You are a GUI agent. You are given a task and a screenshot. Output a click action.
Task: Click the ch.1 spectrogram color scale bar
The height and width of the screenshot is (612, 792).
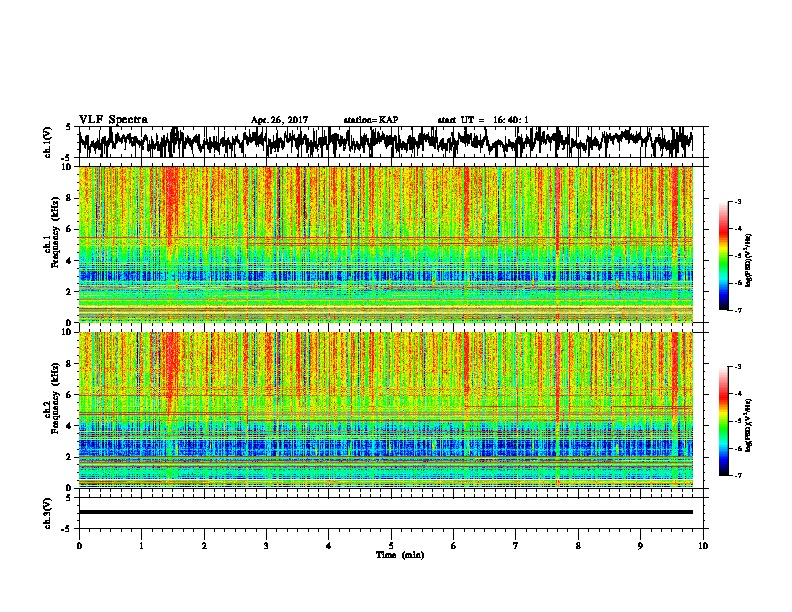pos(723,256)
